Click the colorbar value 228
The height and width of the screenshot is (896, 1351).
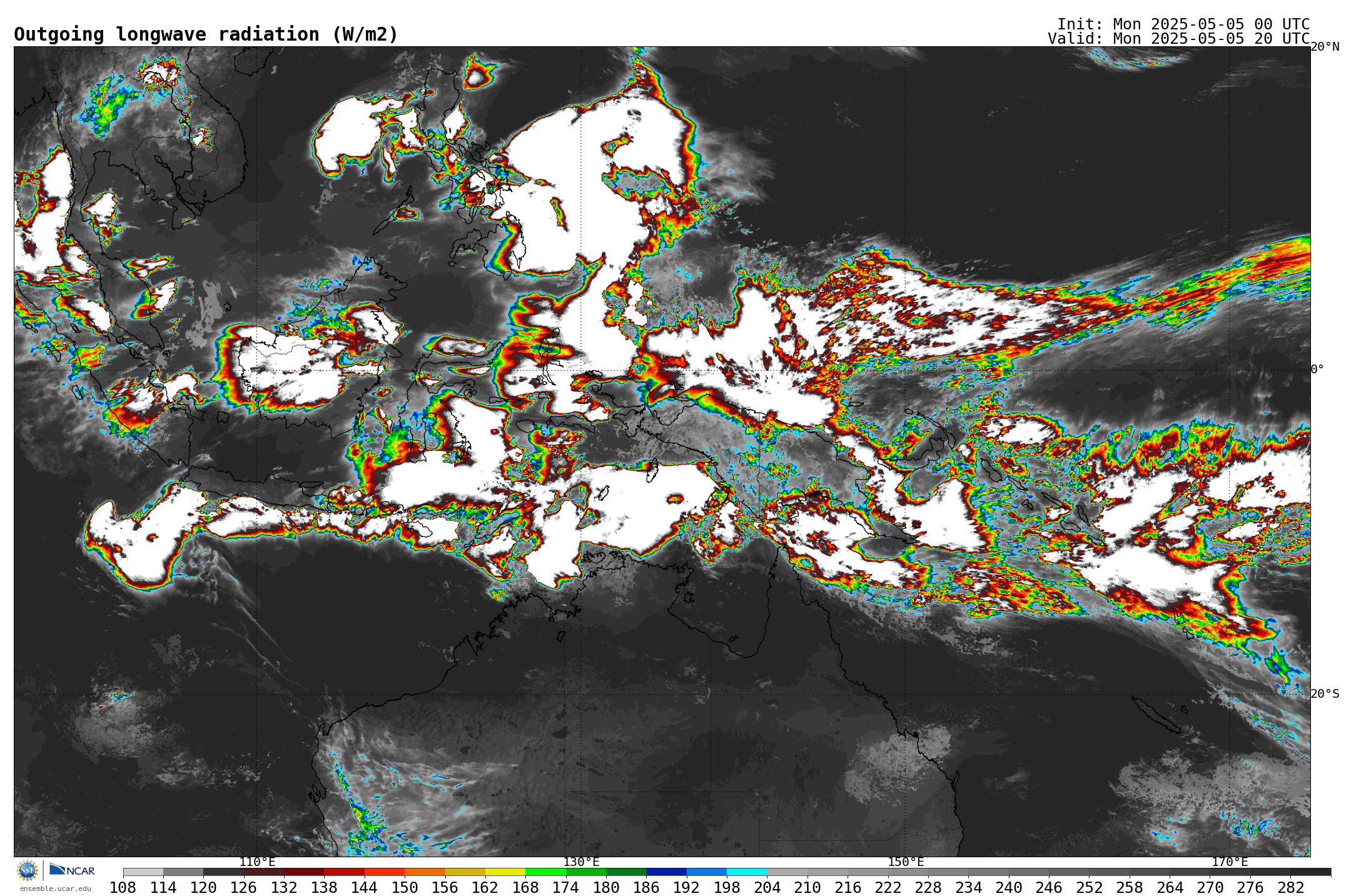click(928, 888)
